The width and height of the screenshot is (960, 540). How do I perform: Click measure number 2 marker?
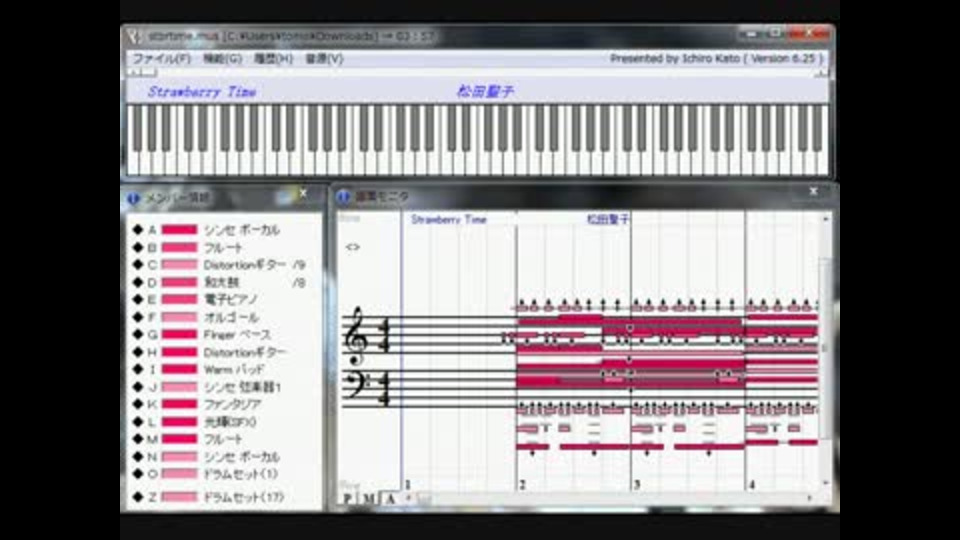point(522,484)
